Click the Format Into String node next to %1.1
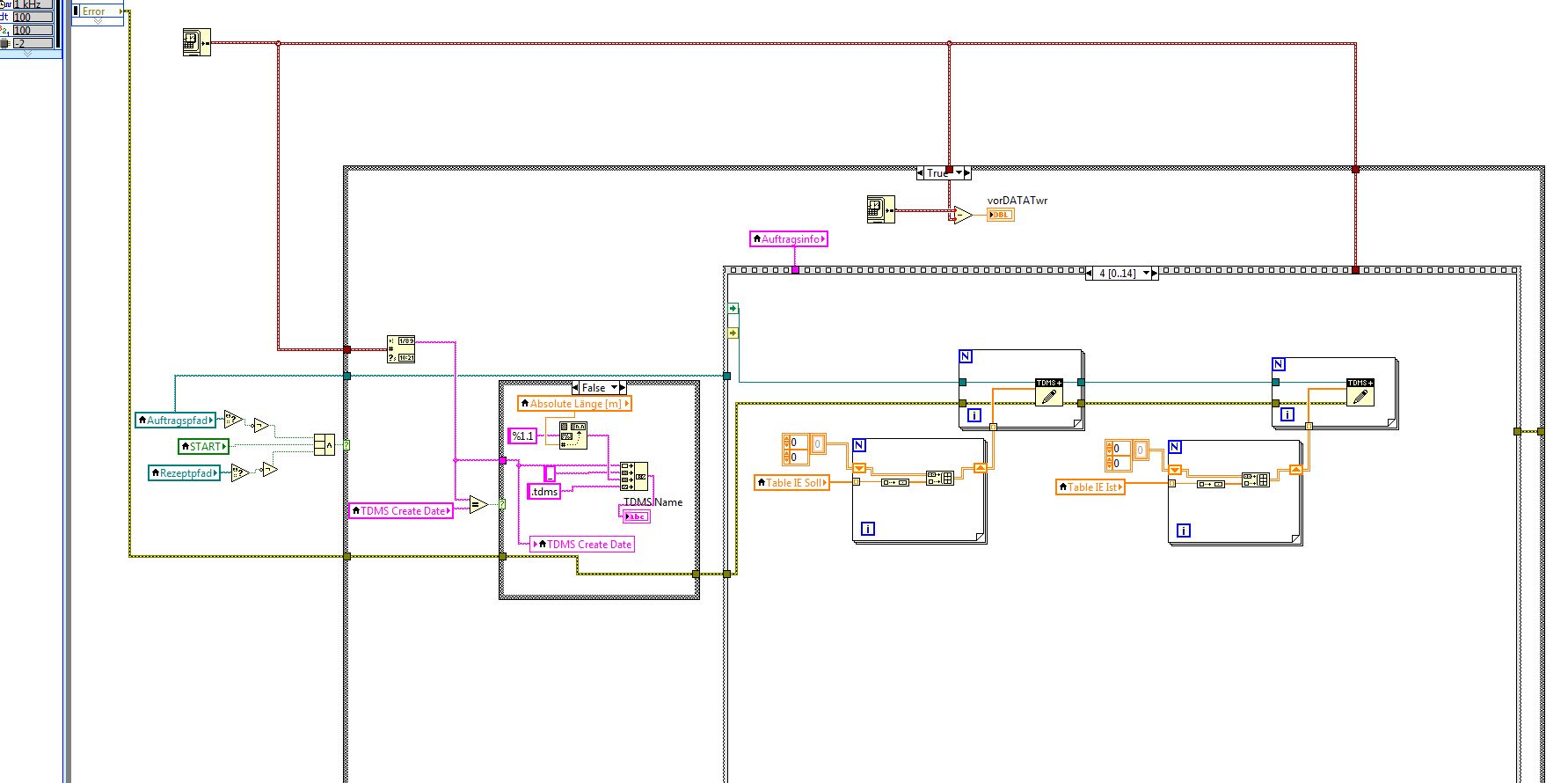 (573, 435)
